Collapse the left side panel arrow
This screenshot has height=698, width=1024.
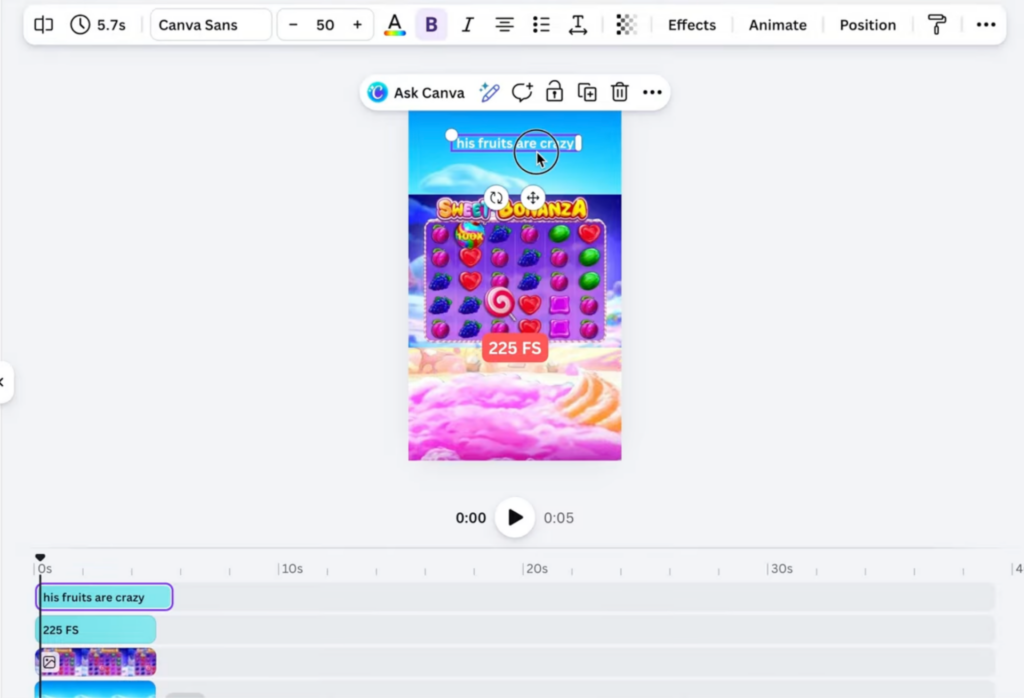tap(4, 382)
